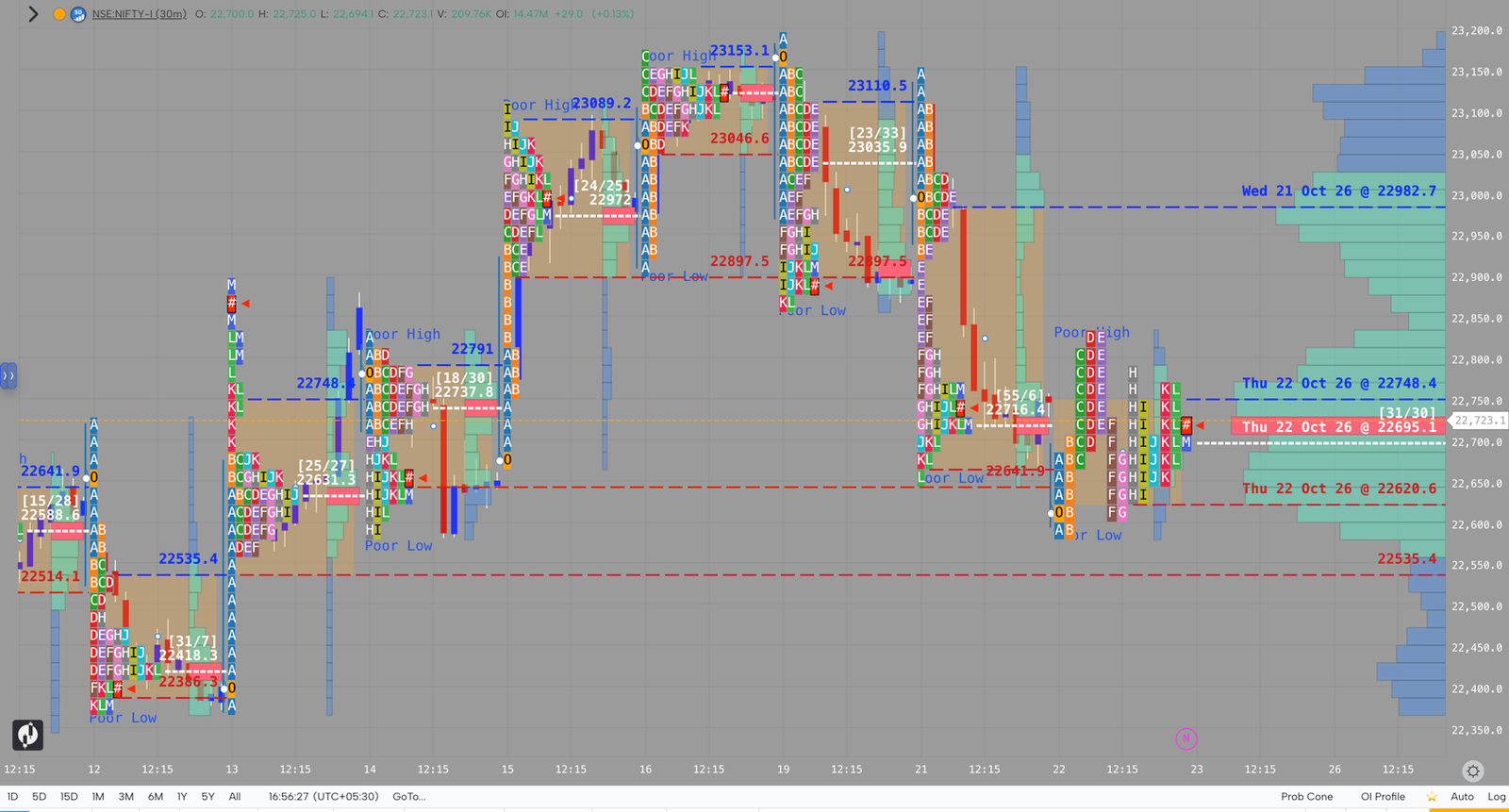Click the [18/30] 22737.8 POC label
The image size is (1509, 812).
(464, 385)
